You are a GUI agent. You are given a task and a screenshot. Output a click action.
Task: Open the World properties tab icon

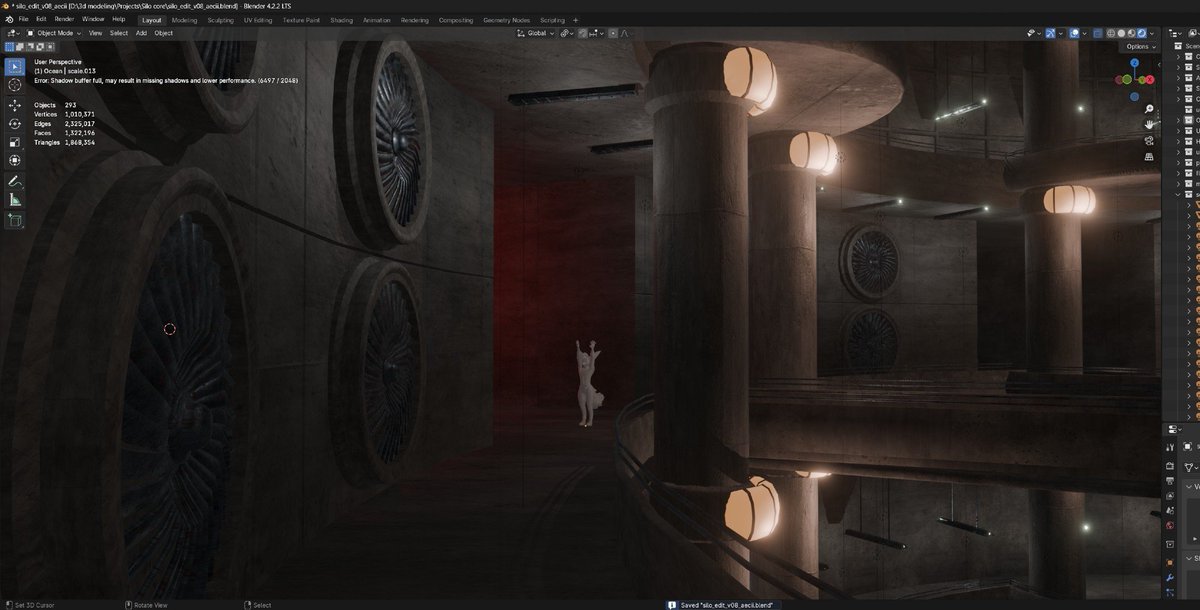1170,526
